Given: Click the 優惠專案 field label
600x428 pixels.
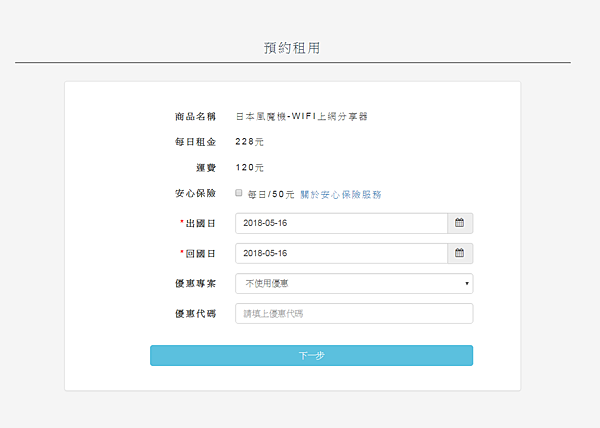Looking at the screenshot, I should point(195,284).
